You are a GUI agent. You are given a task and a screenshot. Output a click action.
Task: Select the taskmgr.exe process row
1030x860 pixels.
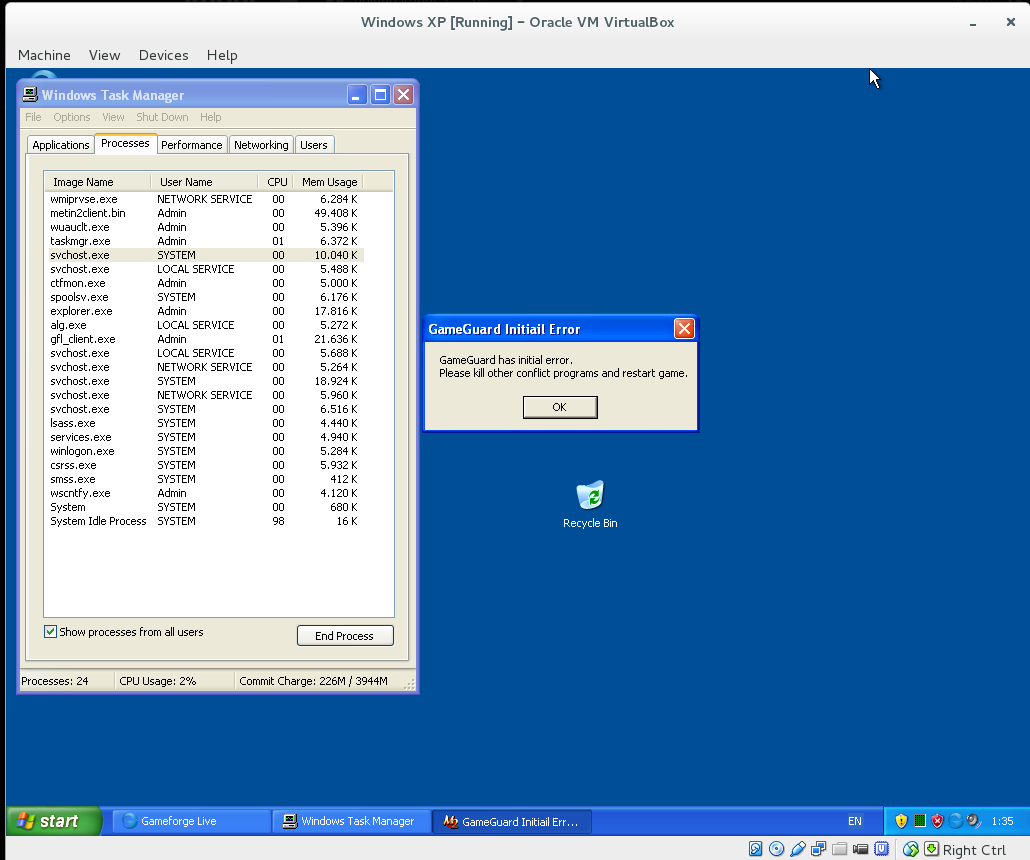tap(205, 241)
